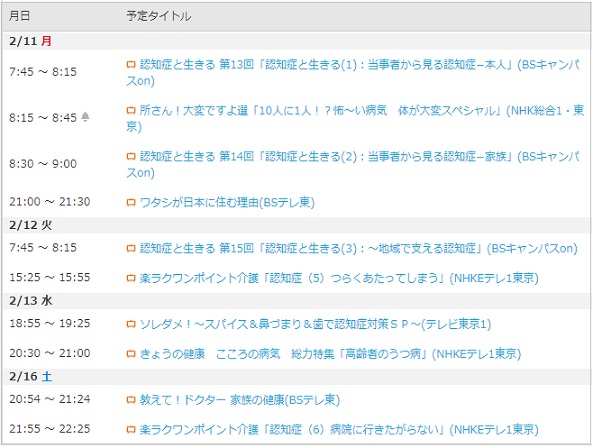
Task: Open 認知症と生きる 第14回 program link
Action: click(x=354, y=164)
